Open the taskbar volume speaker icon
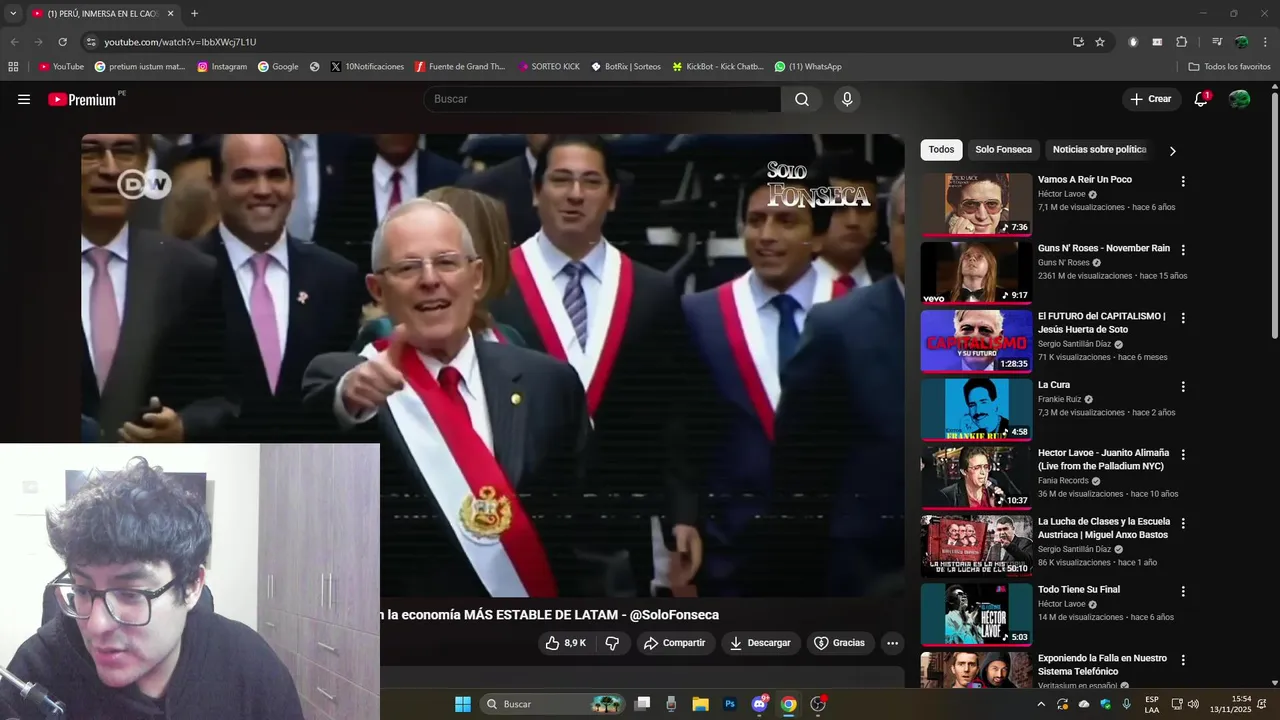The width and height of the screenshot is (1280, 720). [1193, 704]
